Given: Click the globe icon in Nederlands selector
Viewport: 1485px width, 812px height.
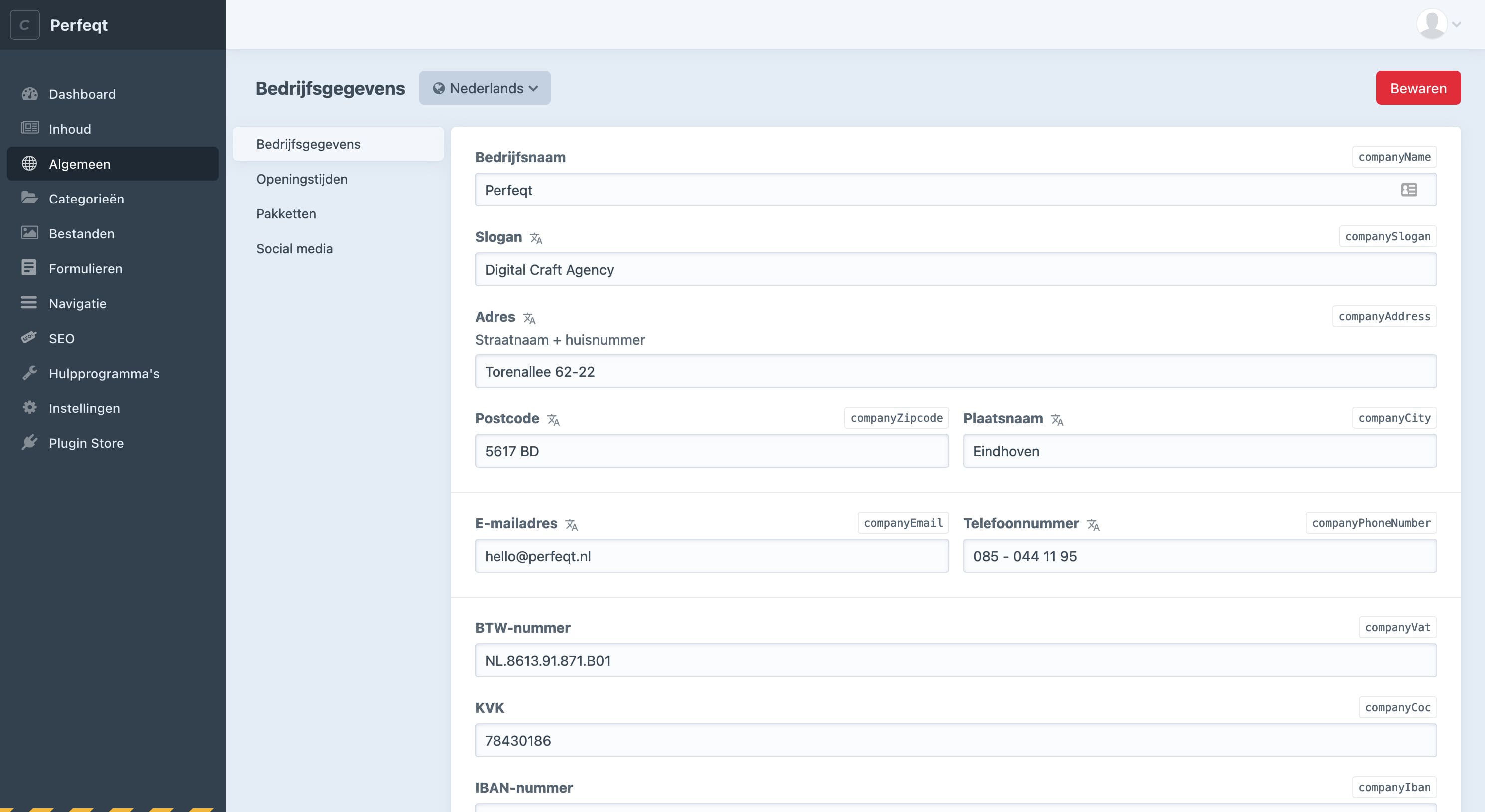Looking at the screenshot, I should pyautogui.click(x=439, y=88).
